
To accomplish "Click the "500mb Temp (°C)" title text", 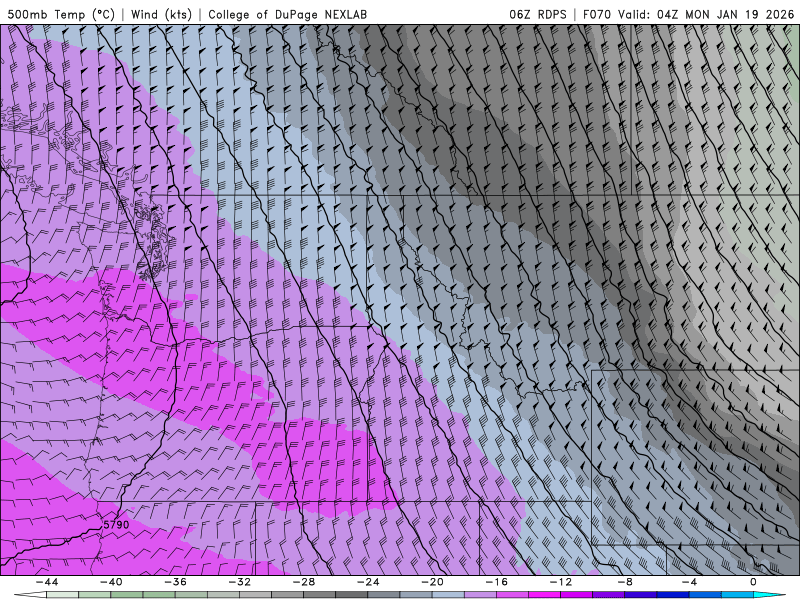I will [61, 14].
